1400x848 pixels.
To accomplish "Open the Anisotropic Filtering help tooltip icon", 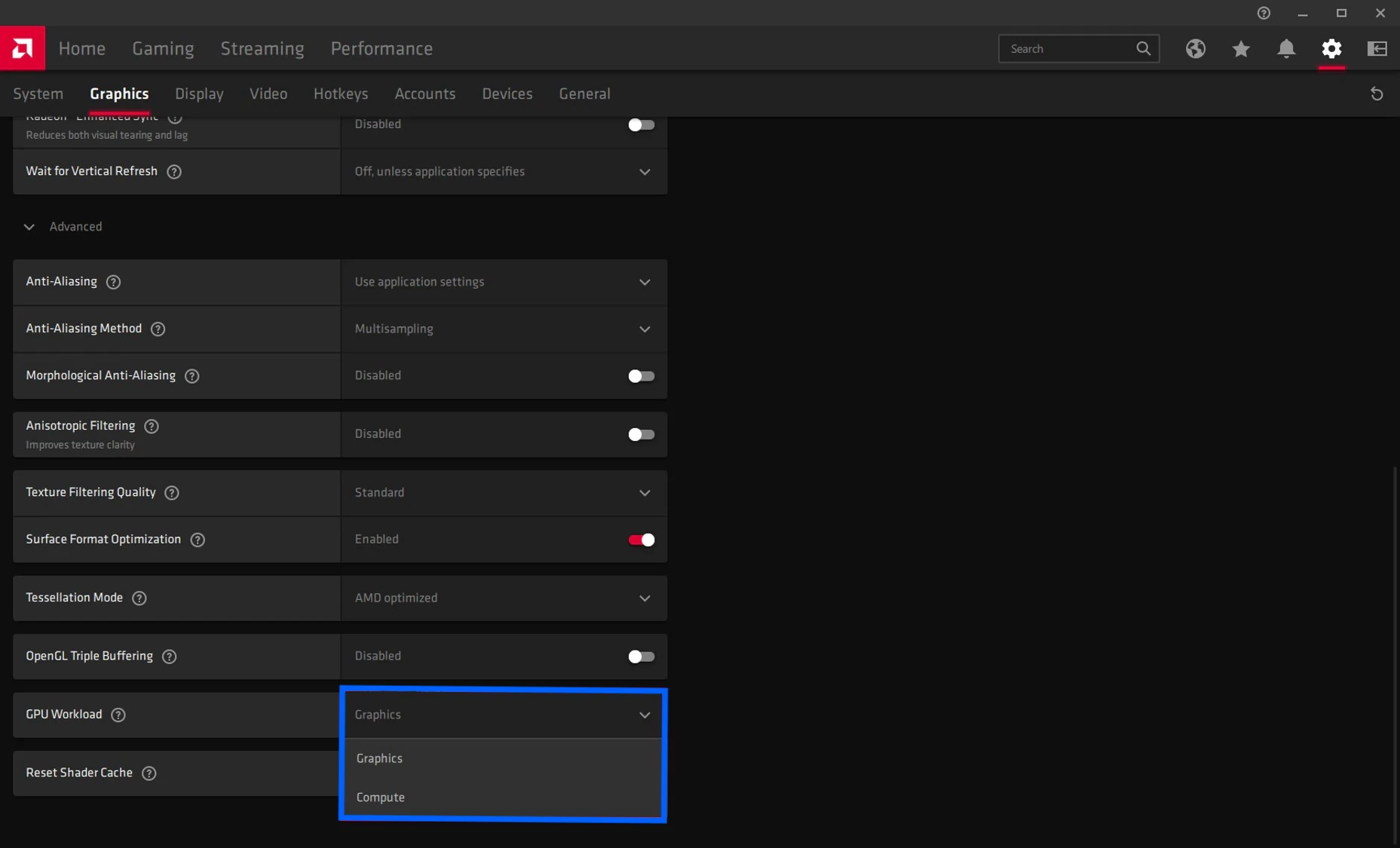I will click(151, 426).
